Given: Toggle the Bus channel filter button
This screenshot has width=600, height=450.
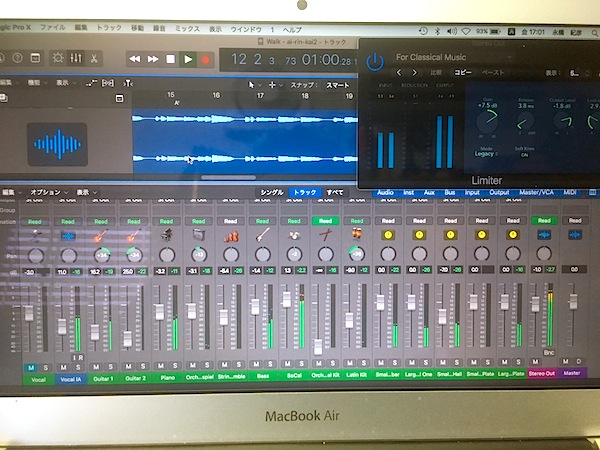Looking at the screenshot, I should pyautogui.click(x=450, y=192).
